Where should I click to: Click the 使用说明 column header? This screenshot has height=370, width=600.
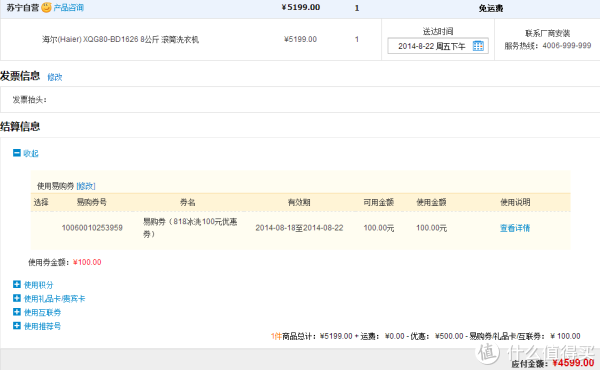click(515, 202)
